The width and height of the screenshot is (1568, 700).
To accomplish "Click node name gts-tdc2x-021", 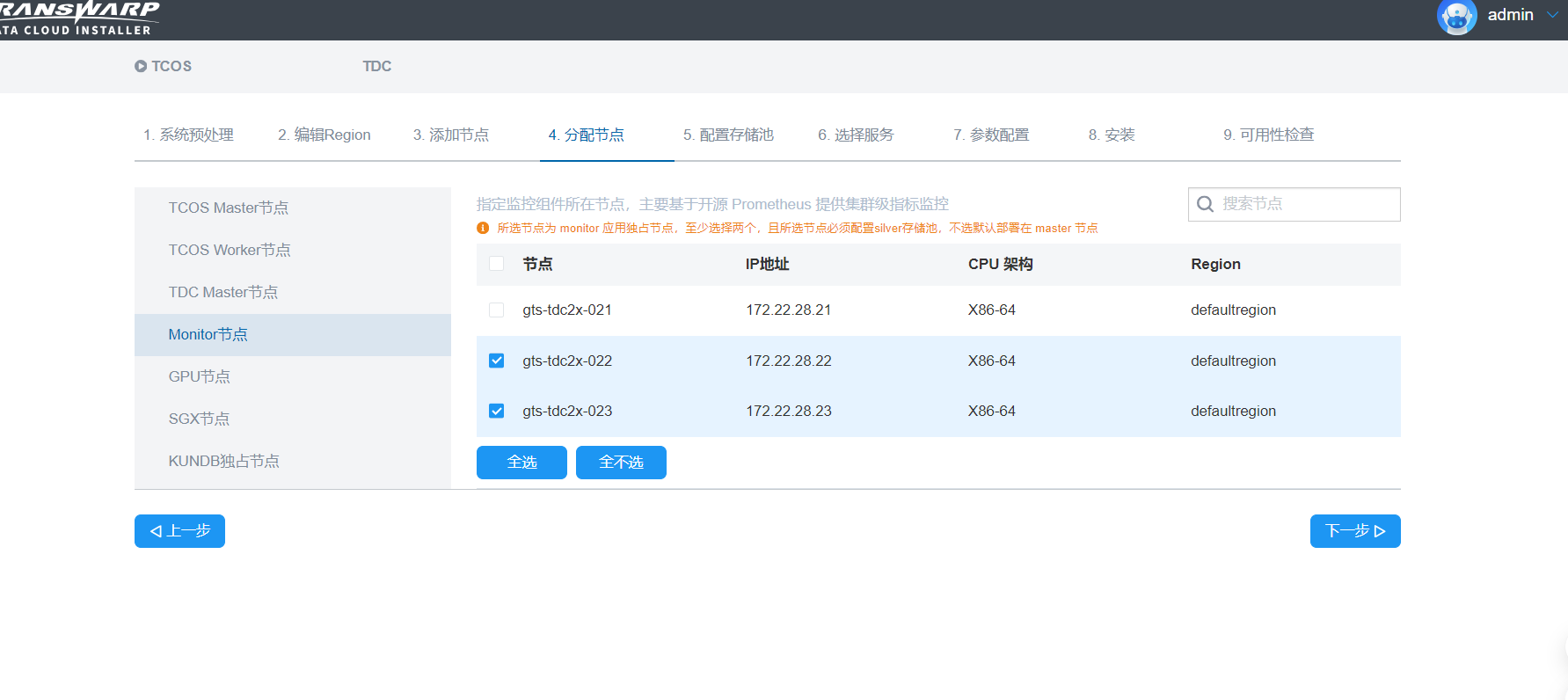I will (567, 310).
